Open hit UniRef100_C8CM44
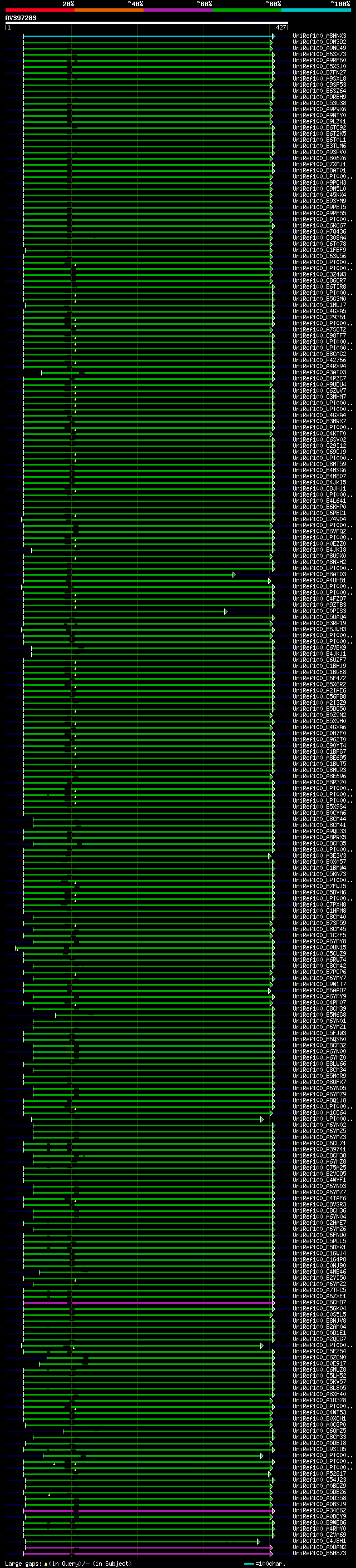Image resolution: width=356 pixels, height=1568 pixels. (319, 819)
